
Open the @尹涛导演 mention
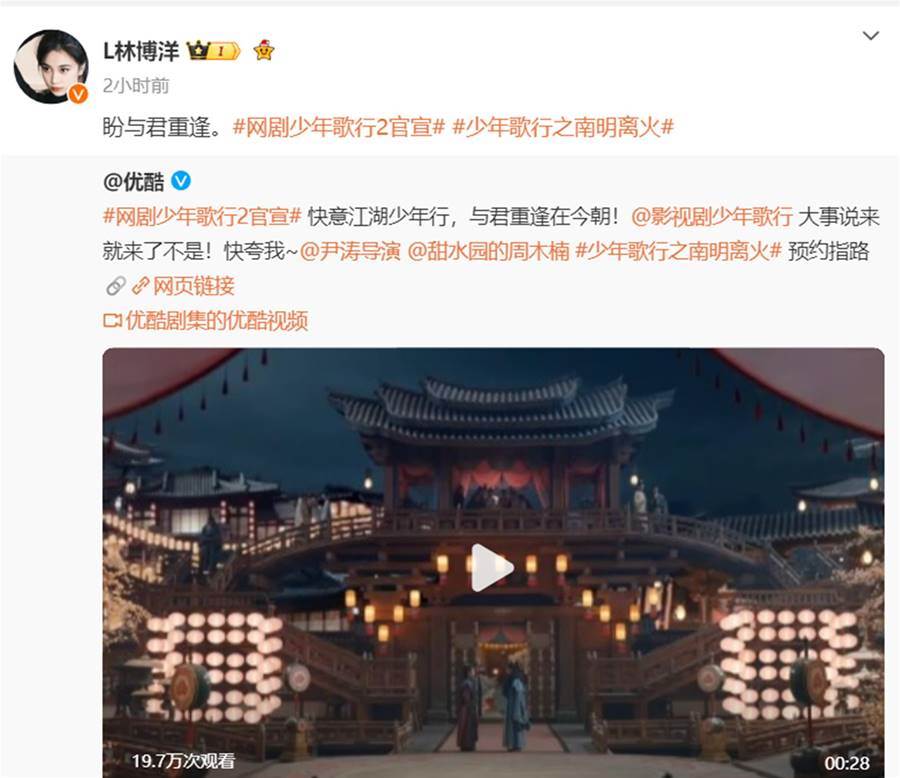pos(350,251)
